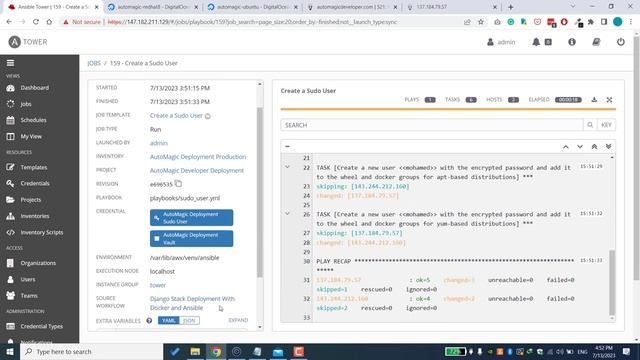
Task: Collapse all output with minus icon
Action: point(287,146)
